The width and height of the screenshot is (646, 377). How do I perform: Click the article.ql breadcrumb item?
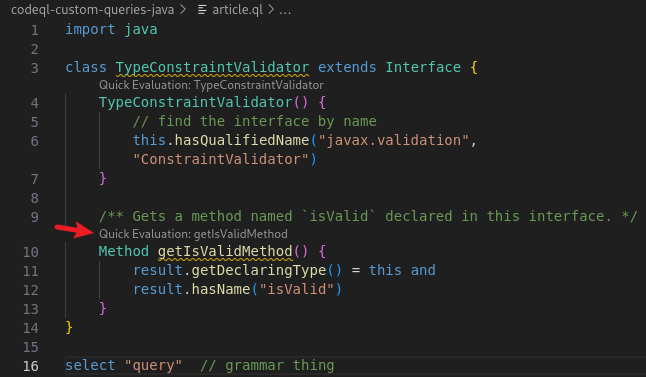pyautogui.click(x=237, y=9)
